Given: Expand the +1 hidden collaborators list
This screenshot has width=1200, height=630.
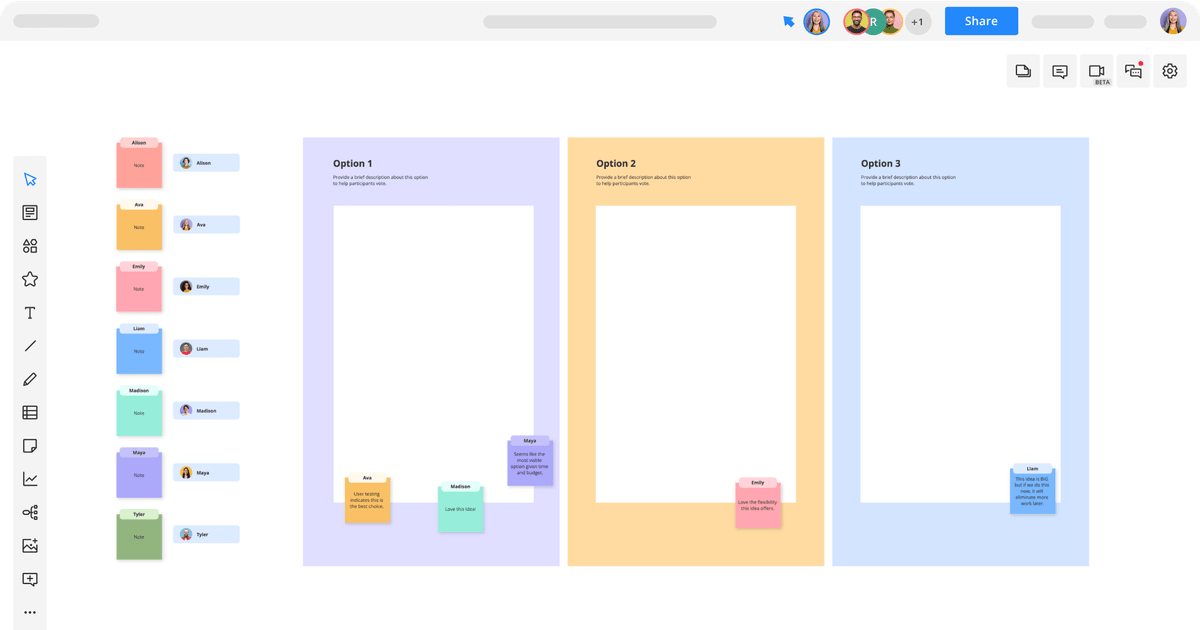Looking at the screenshot, I should point(917,20).
